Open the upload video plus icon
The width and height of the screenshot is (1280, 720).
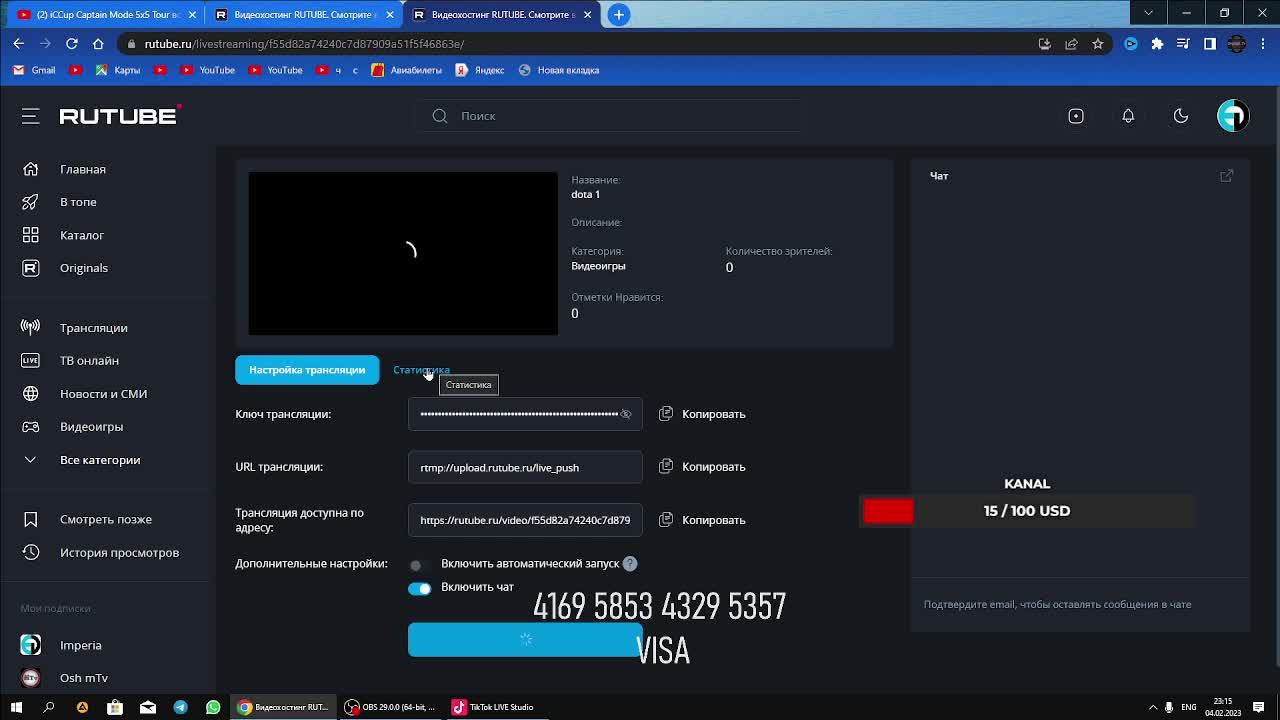tap(1076, 116)
